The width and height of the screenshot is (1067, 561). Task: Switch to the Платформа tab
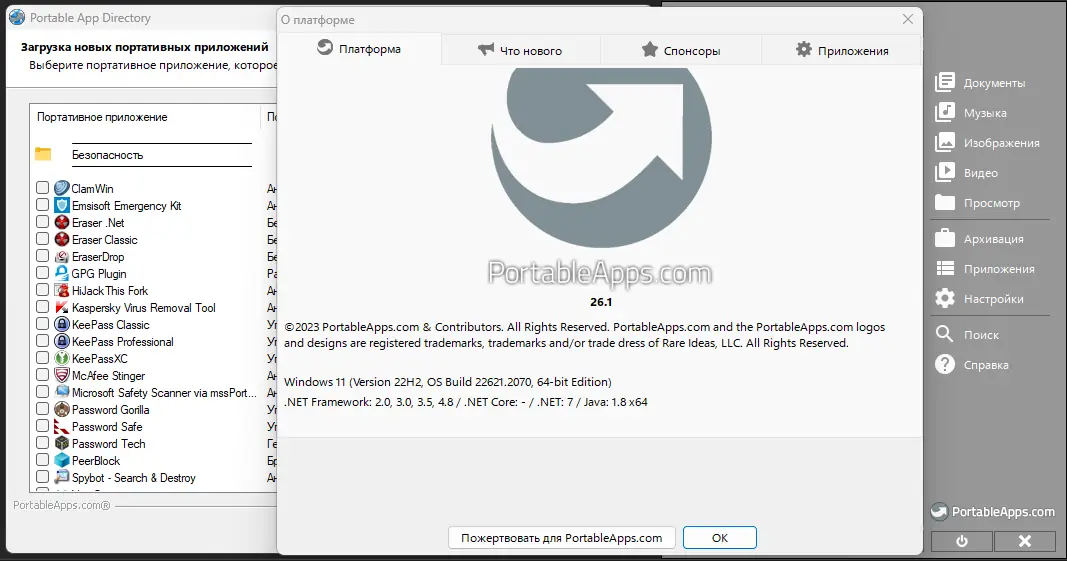pos(360,49)
